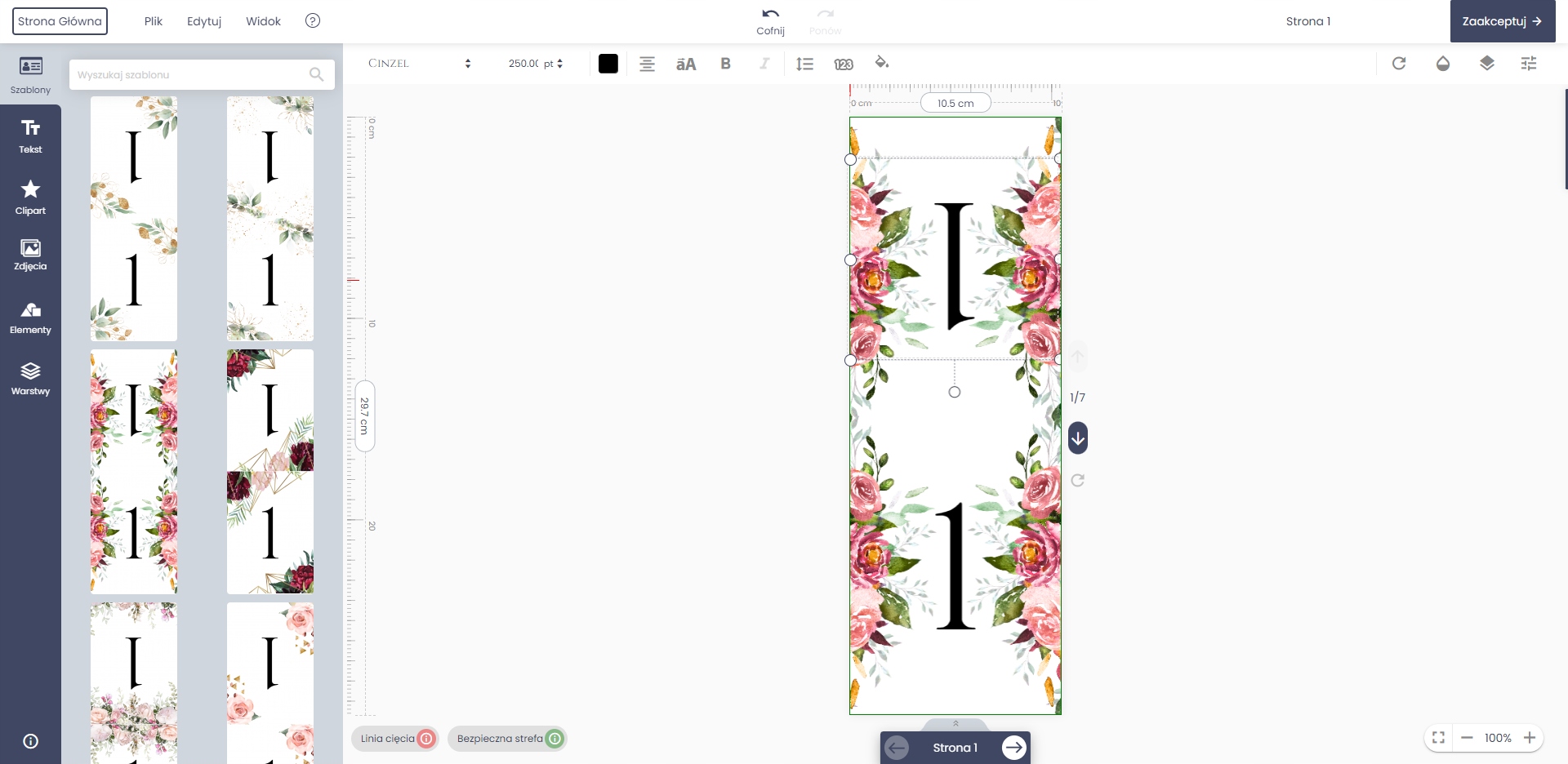Go to Strona Główna
The width and height of the screenshot is (1568, 764).
(x=60, y=21)
